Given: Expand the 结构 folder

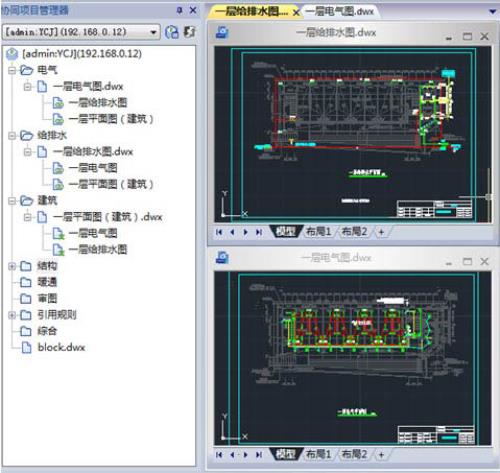Looking at the screenshot, I should [12, 266].
